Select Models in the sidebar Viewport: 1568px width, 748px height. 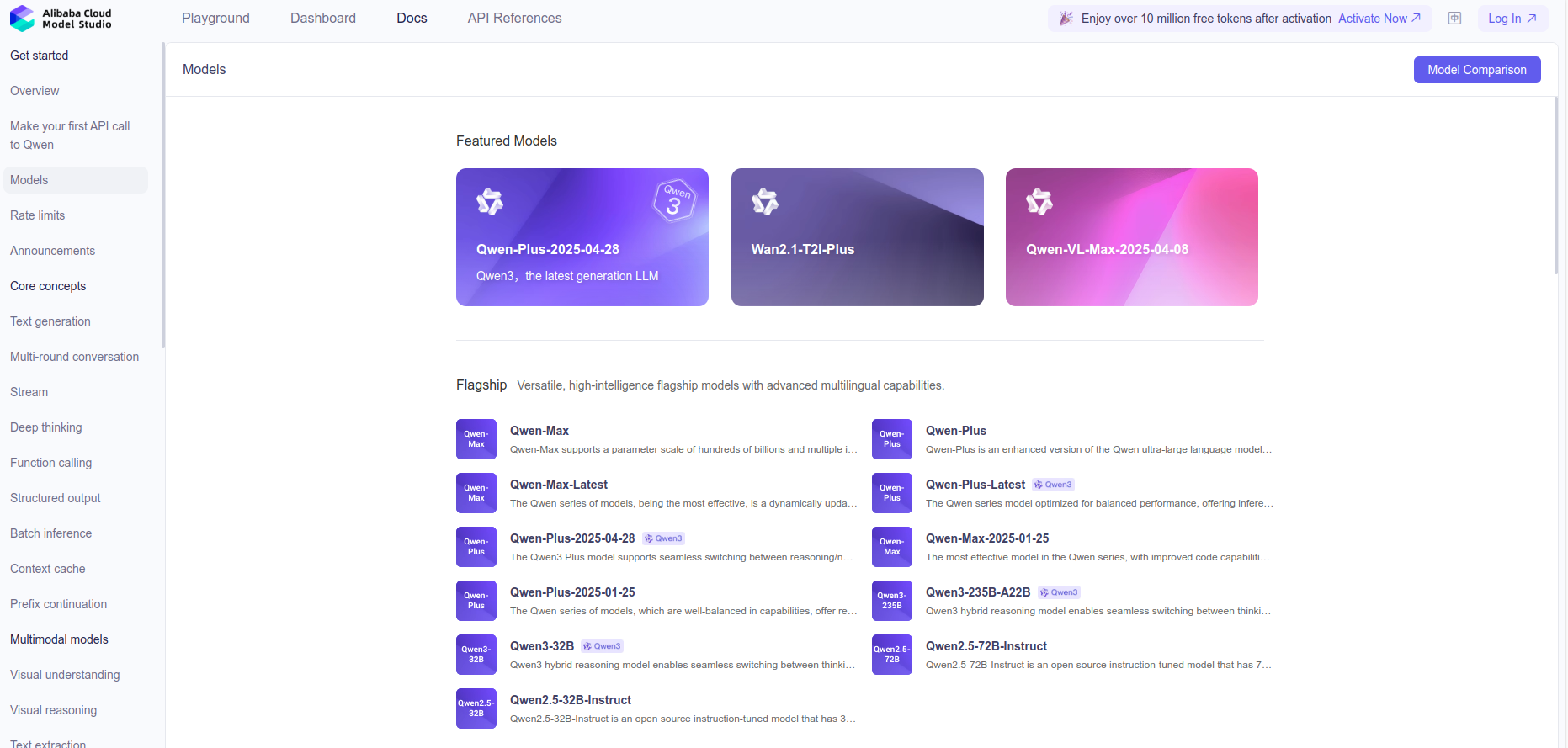coord(76,180)
